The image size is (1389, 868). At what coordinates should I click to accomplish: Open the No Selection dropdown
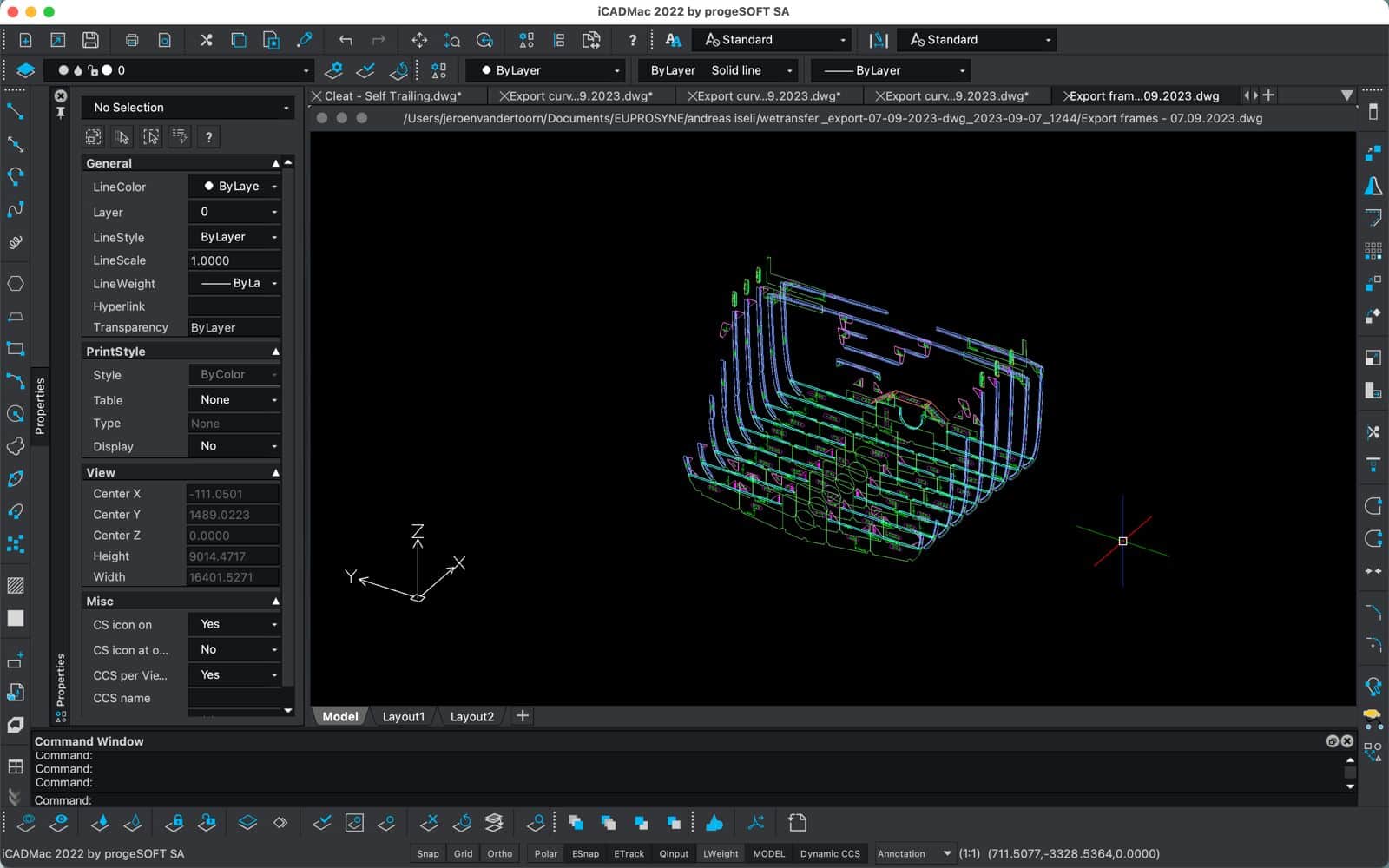click(x=189, y=108)
